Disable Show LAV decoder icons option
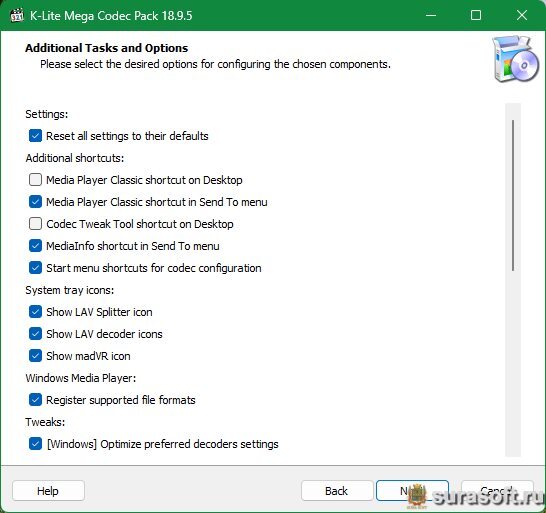 click(36, 334)
